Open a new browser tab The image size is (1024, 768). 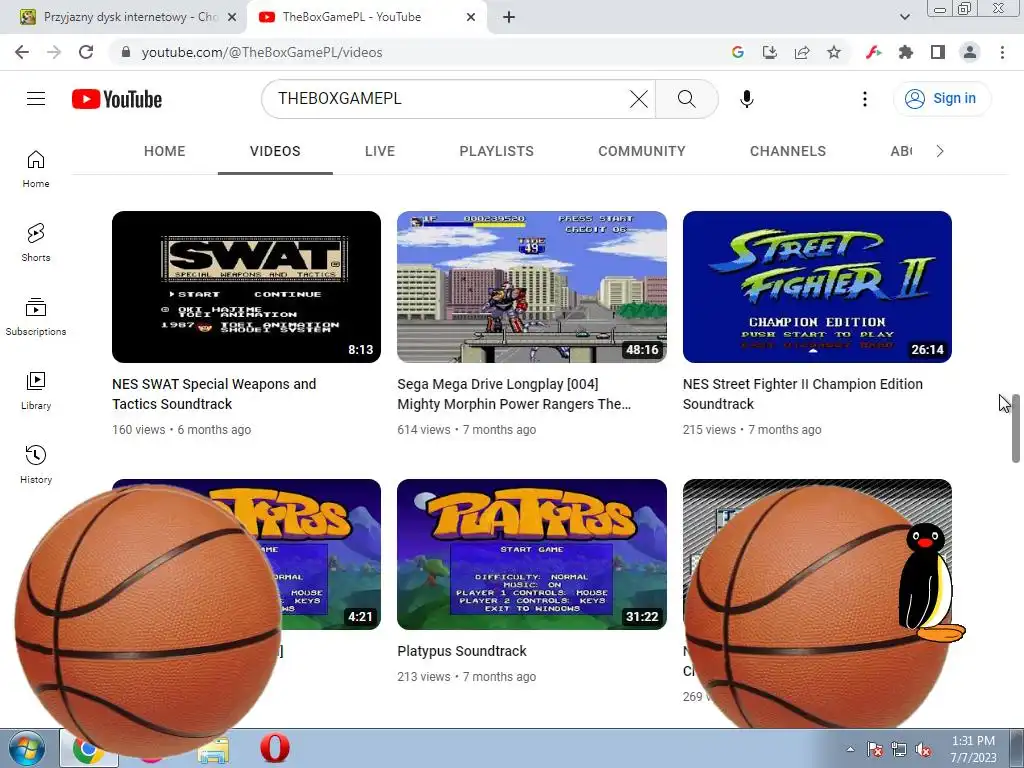pyautogui.click(x=509, y=17)
